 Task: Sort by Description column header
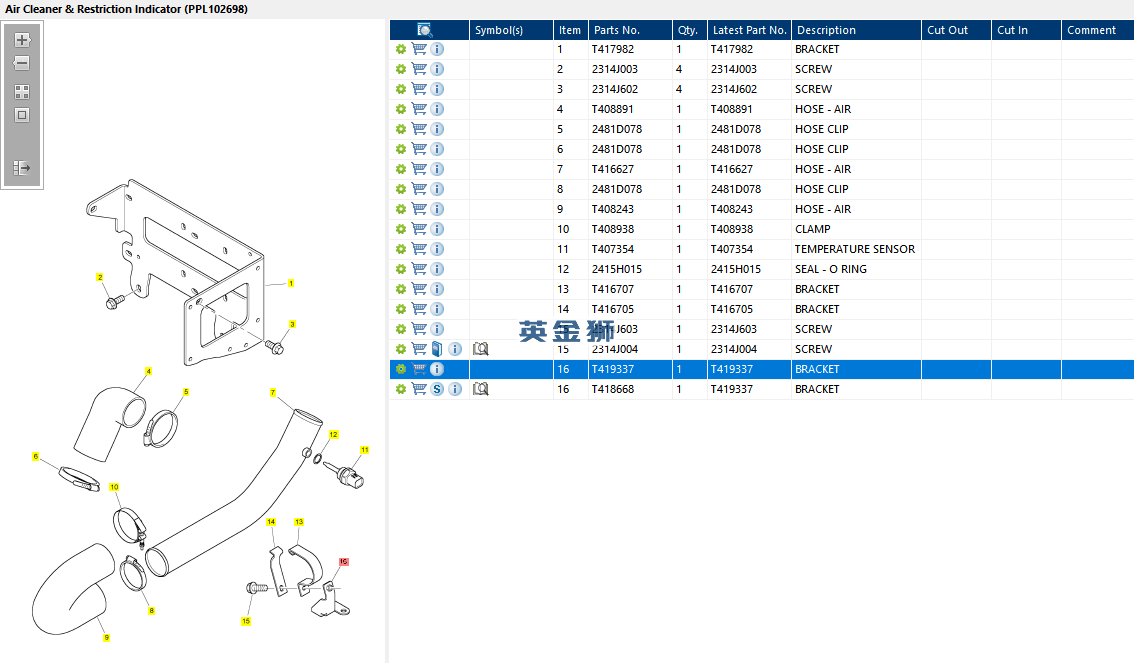[x=856, y=30]
